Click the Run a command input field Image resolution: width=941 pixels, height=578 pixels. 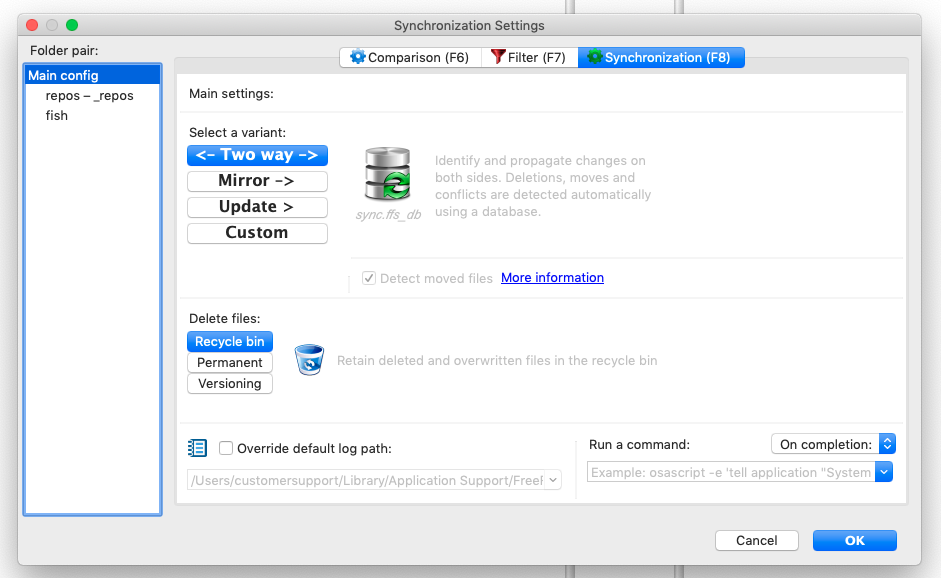[x=731, y=472]
